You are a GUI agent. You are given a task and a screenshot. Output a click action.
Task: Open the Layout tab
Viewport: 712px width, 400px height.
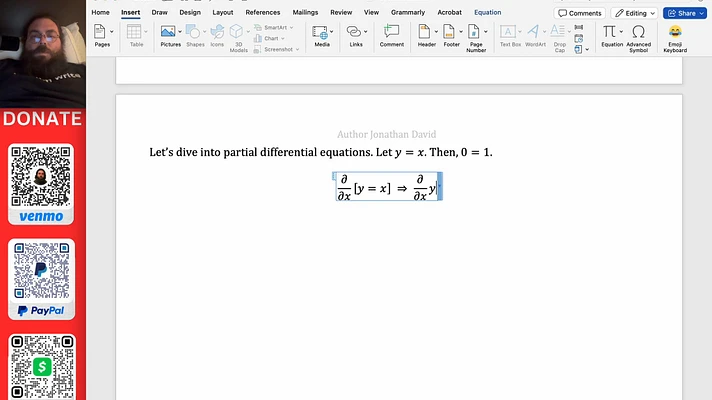[x=222, y=13]
